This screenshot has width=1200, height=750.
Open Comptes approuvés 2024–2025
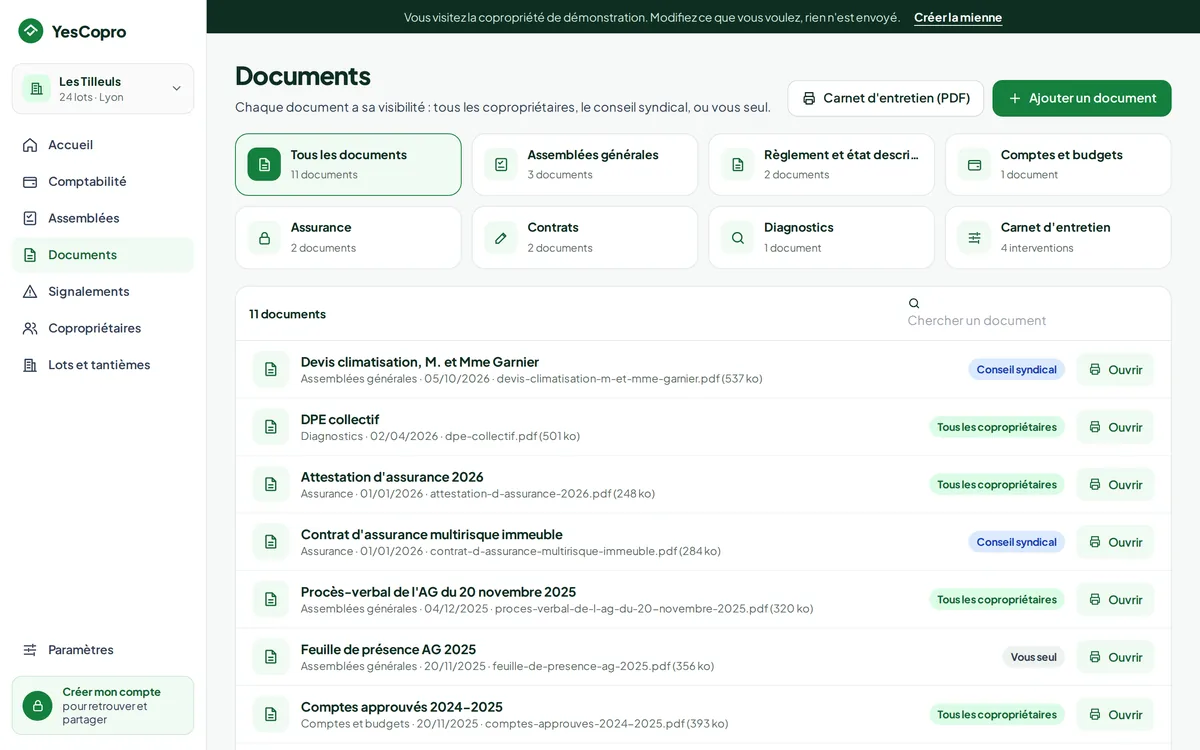[x=1115, y=714]
